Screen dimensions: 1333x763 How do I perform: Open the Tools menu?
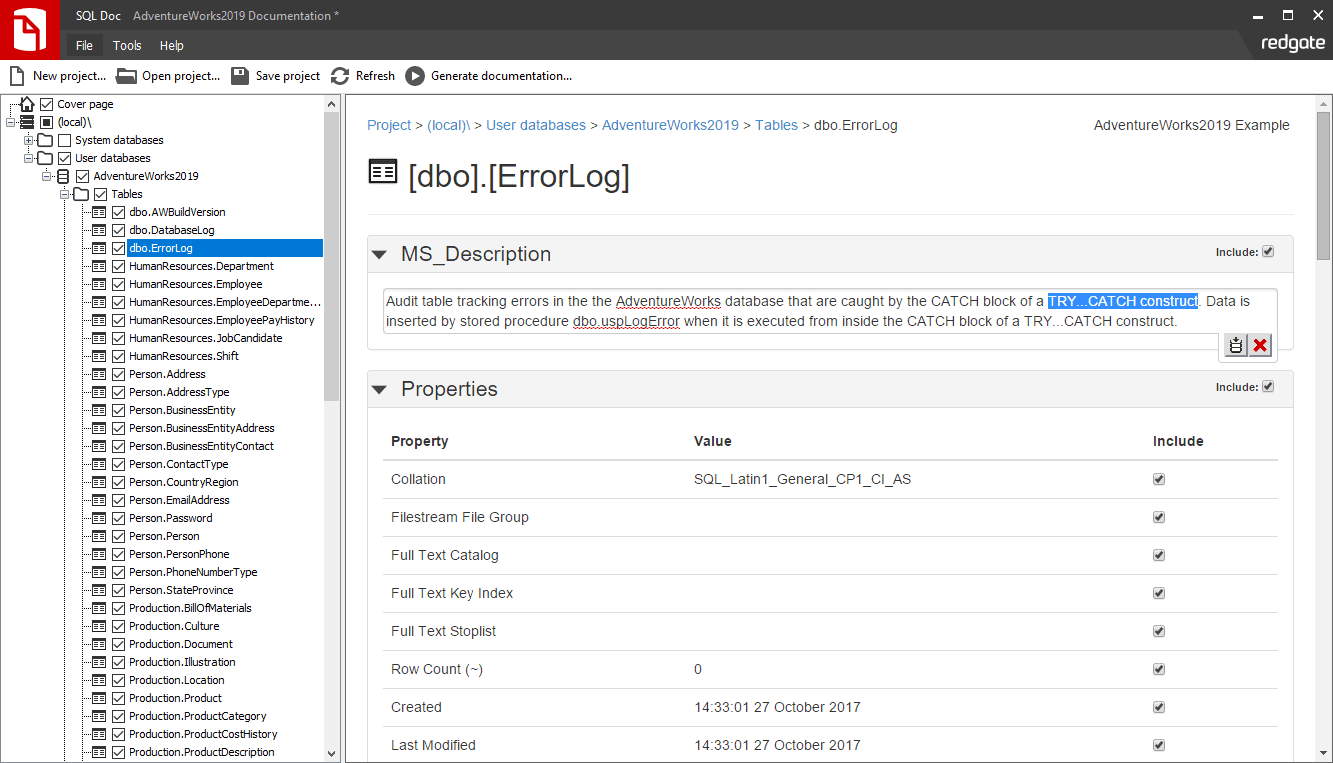126,45
